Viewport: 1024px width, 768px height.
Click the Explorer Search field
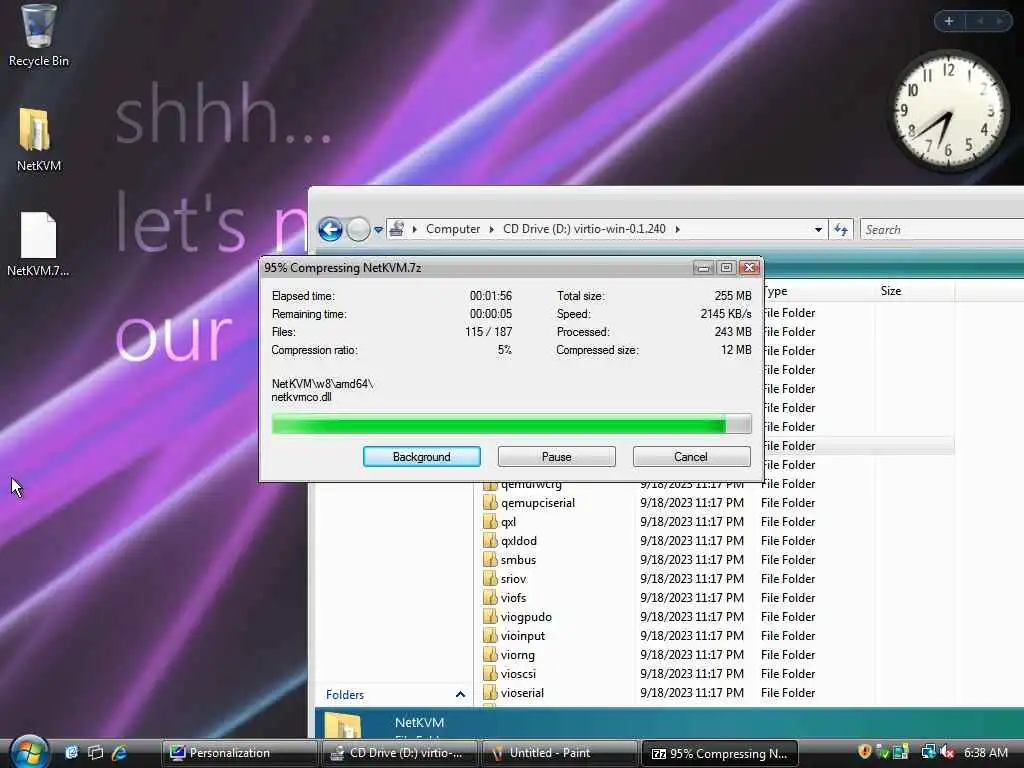tap(942, 230)
